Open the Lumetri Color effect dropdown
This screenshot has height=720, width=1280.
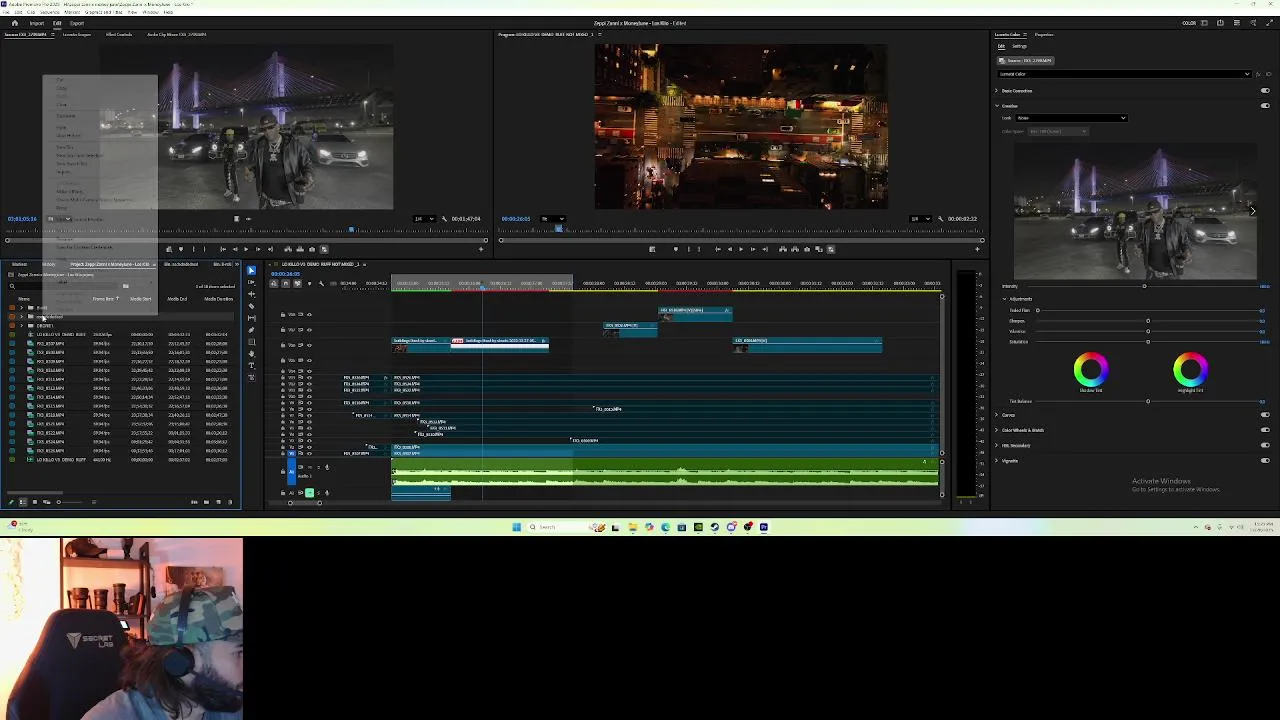pyautogui.click(x=1124, y=74)
